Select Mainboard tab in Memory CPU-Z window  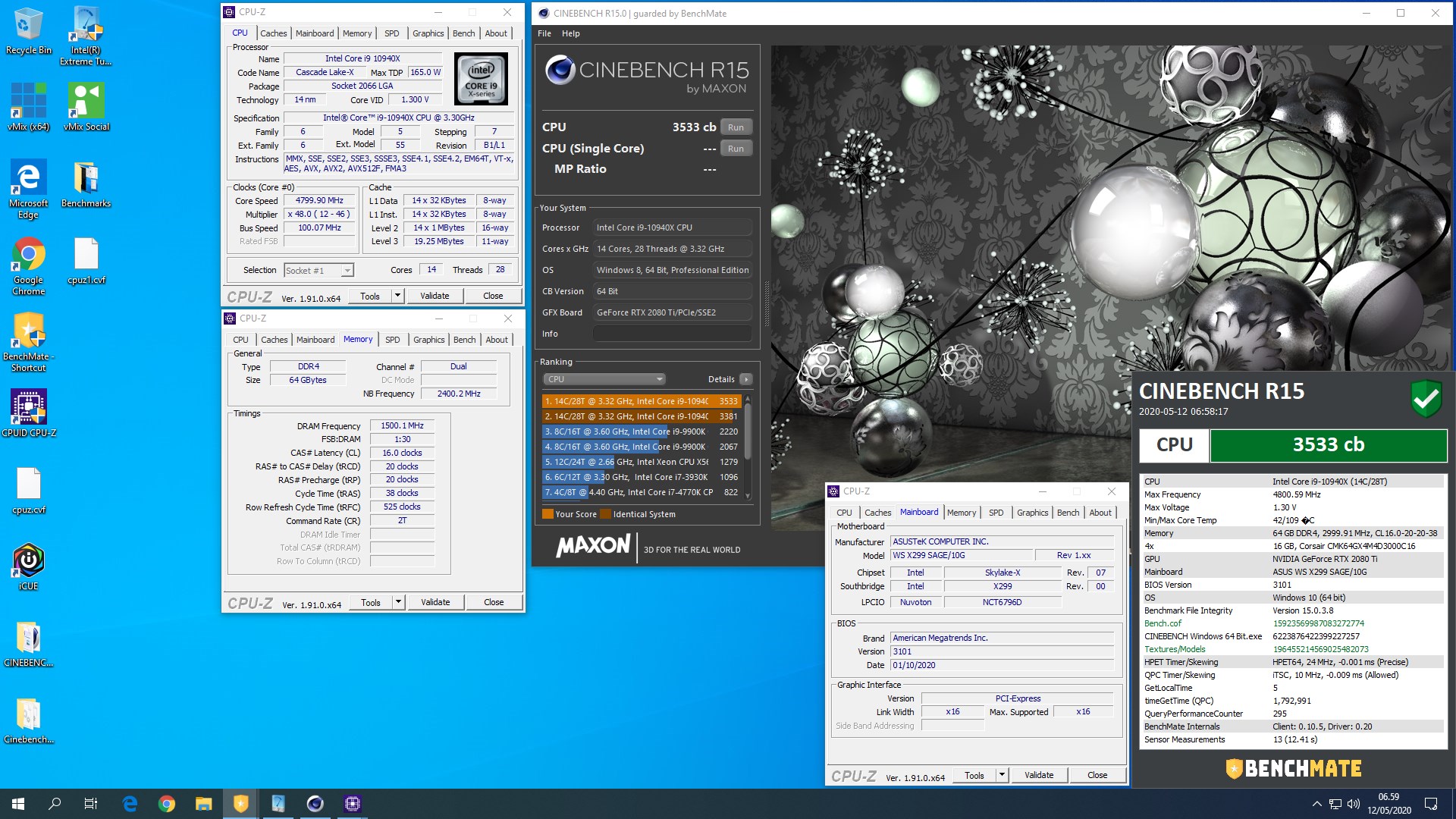coord(315,340)
